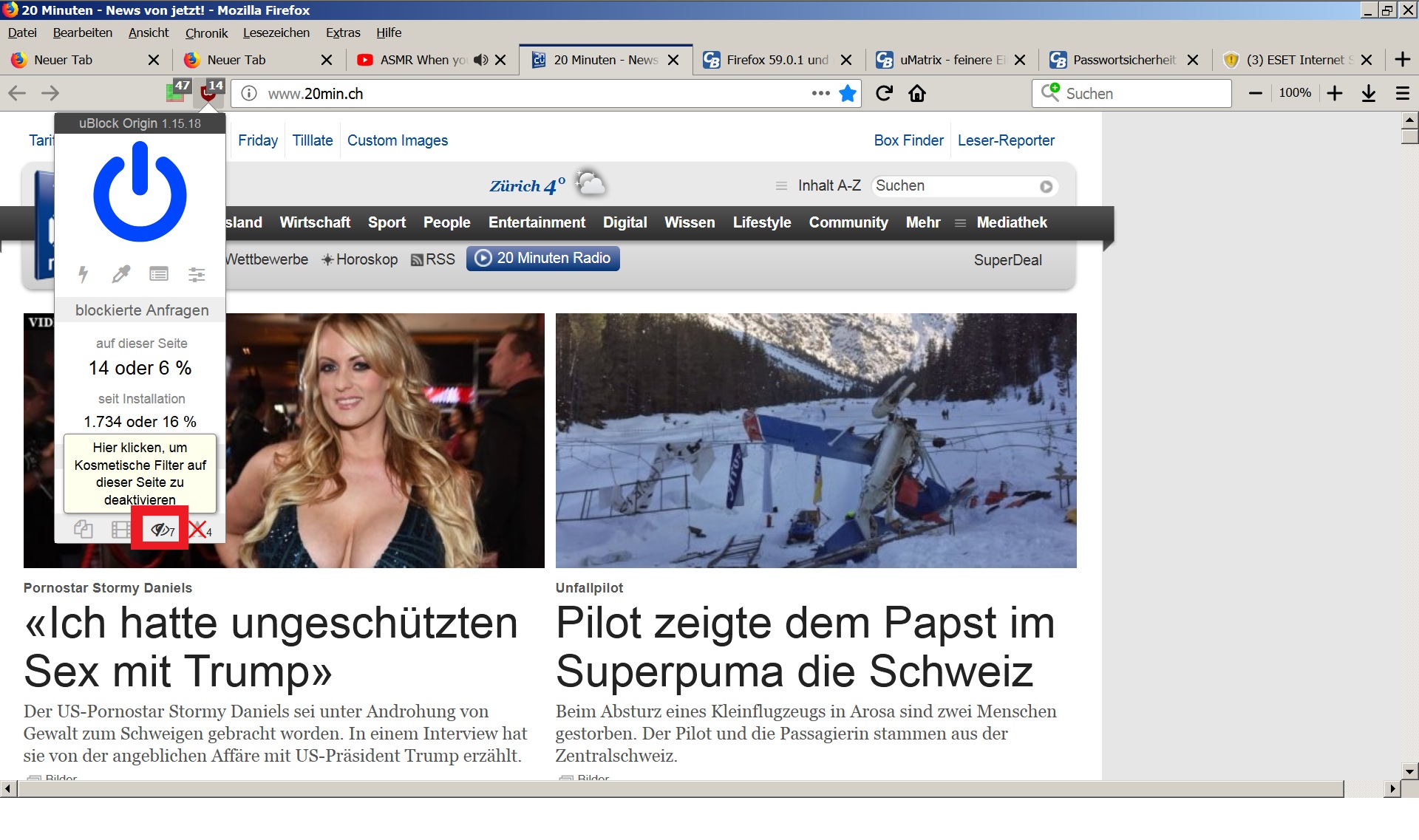Open the page actions three-dot menu
The height and width of the screenshot is (840, 1419).
(820, 93)
